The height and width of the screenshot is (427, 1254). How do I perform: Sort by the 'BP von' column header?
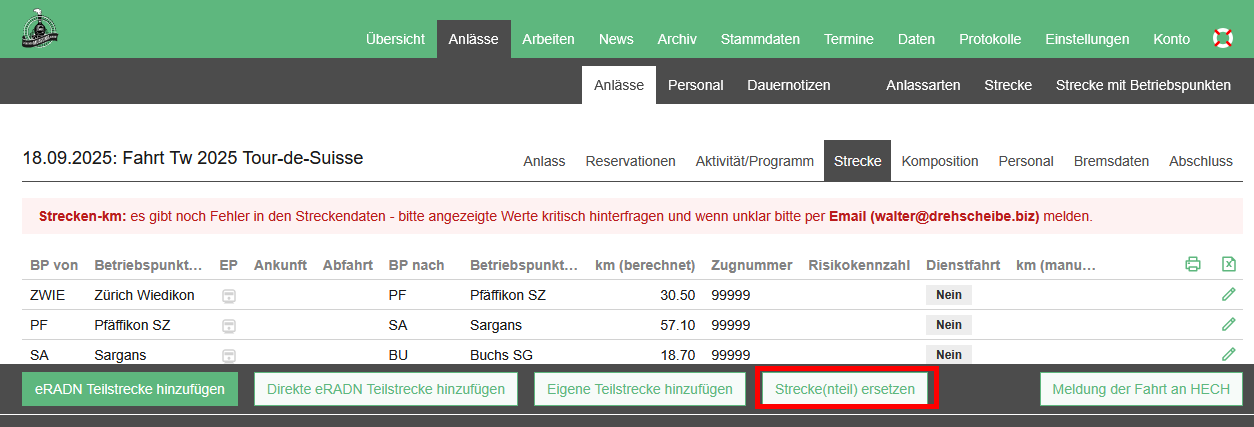tap(54, 265)
